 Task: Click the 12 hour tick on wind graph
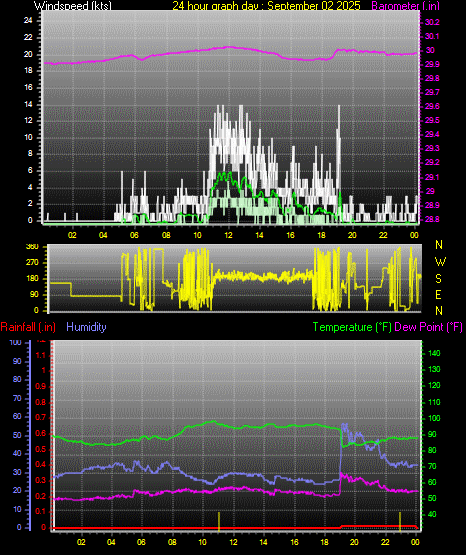pyautogui.click(x=229, y=235)
